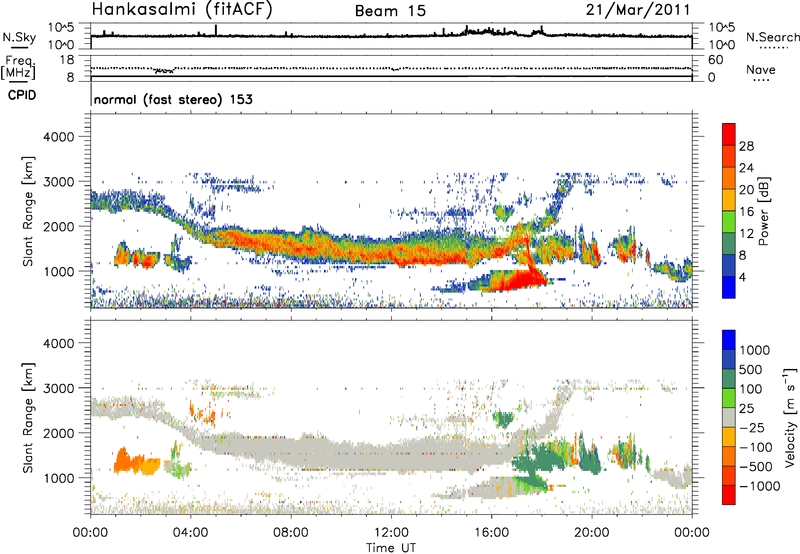The image size is (800, 554).
Task: Click the intense red echo patch near 17:00 below 1000 km
Action: 520,281
